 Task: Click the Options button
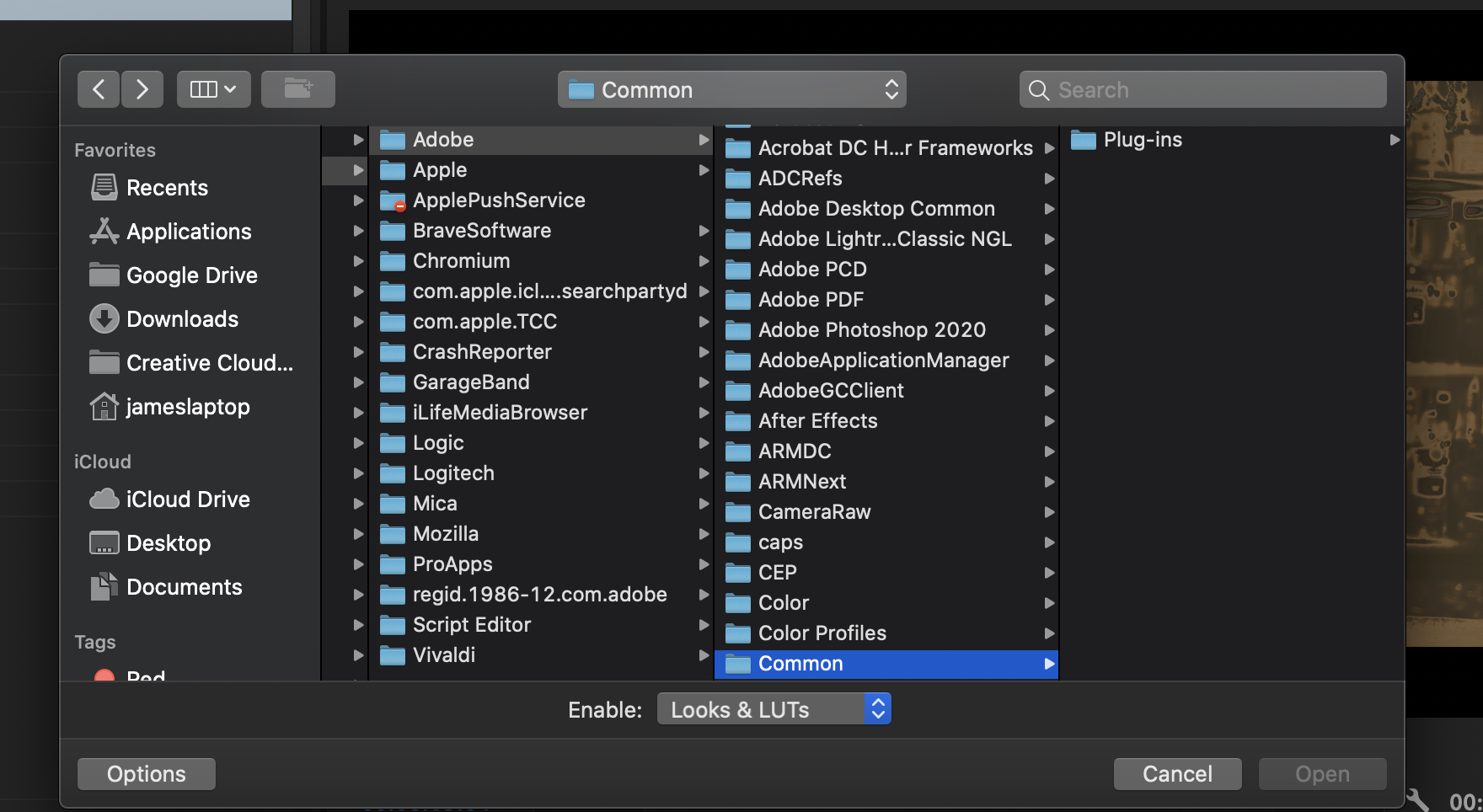click(146, 774)
